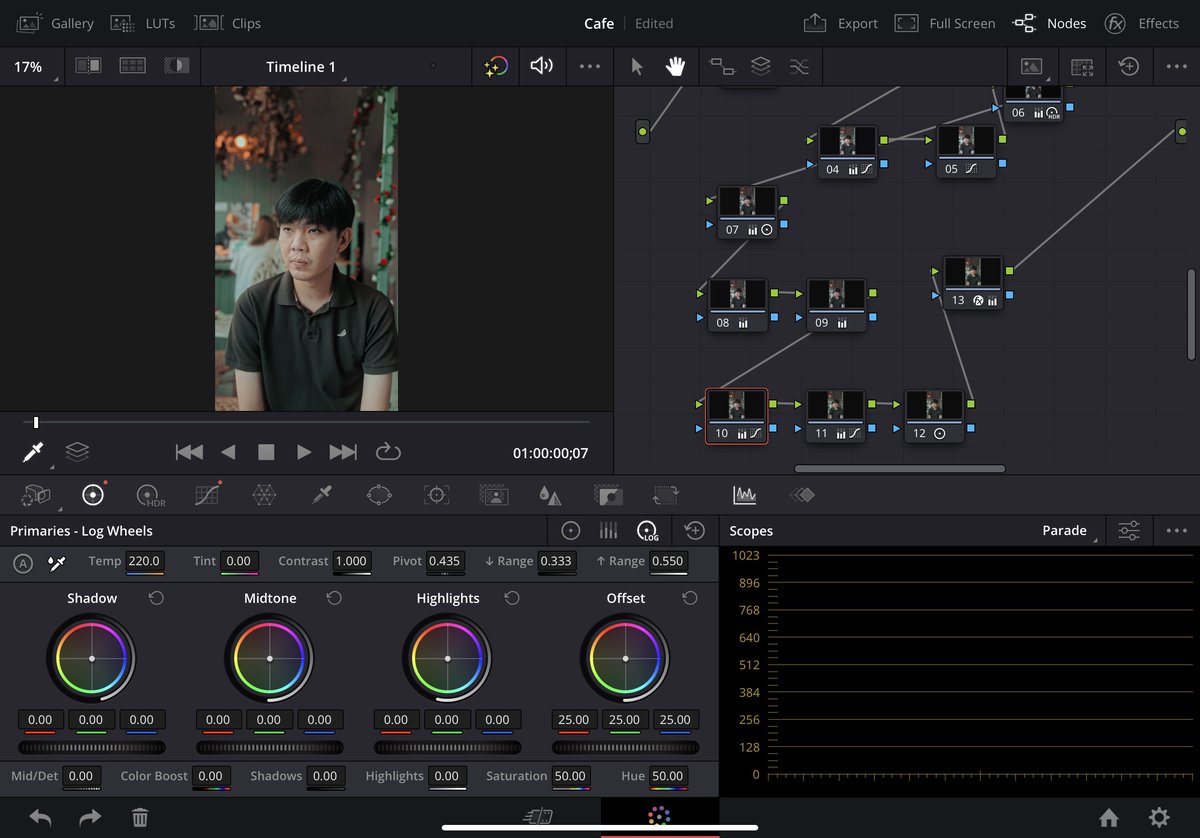Click Full Screen button
The image size is (1200, 838).
tap(945, 23)
